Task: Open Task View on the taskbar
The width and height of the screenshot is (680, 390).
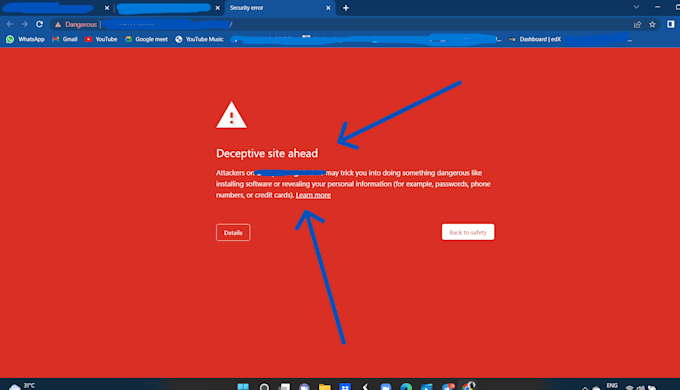Action: pos(284,386)
